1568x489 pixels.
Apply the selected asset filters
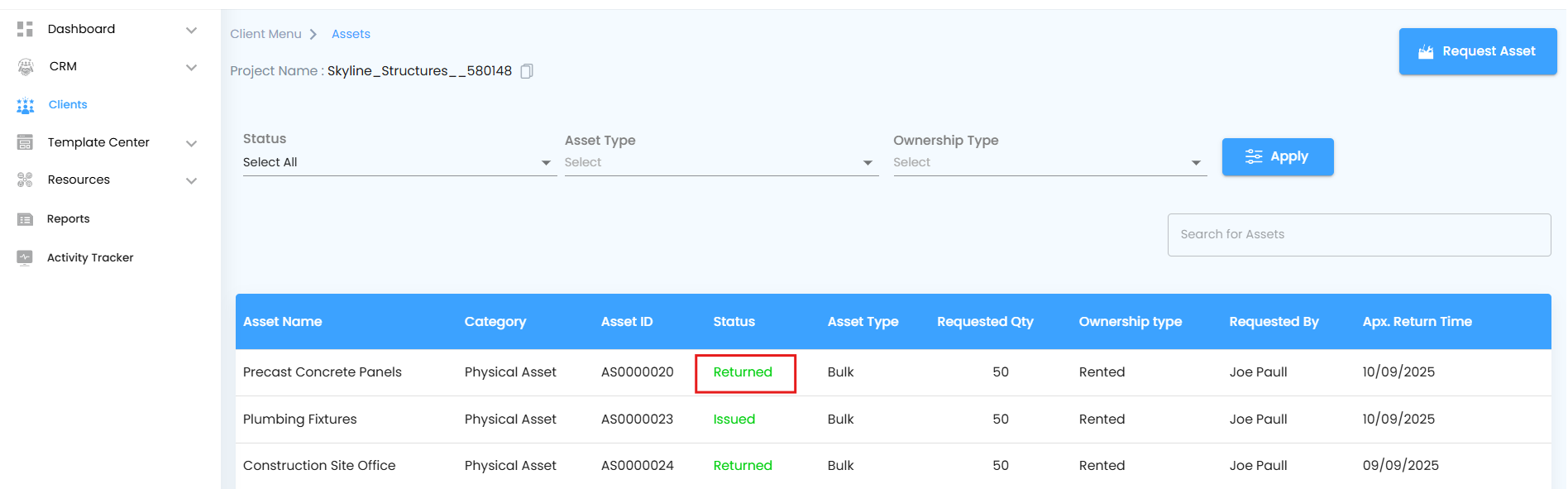(x=1277, y=156)
